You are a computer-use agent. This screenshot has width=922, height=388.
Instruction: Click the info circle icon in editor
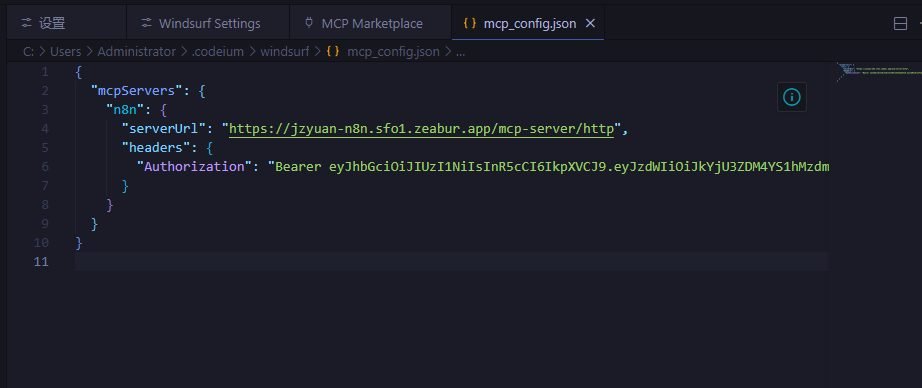[x=792, y=97]
